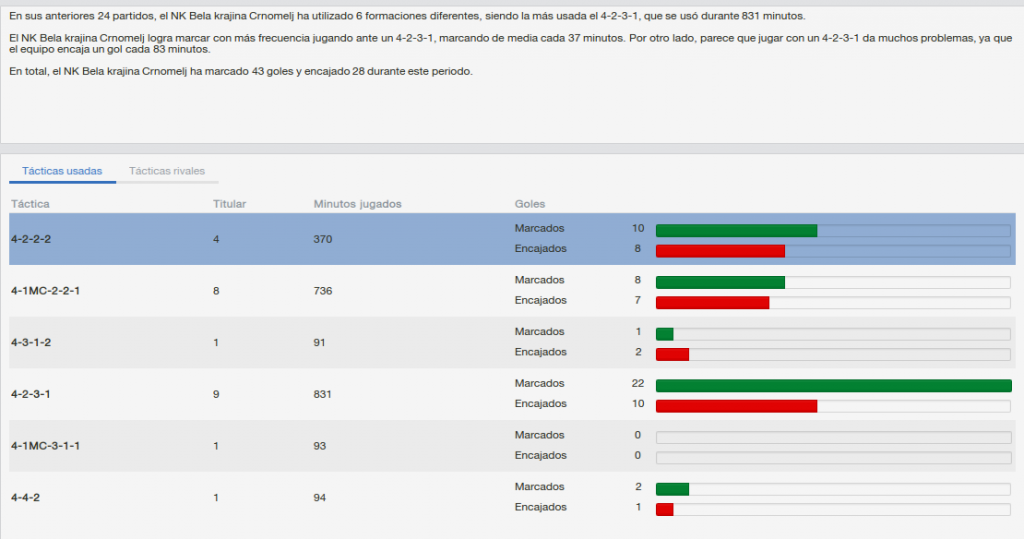
Task: Select the 4-2-3-1 tactic row
Action: [x=512, y=394]
